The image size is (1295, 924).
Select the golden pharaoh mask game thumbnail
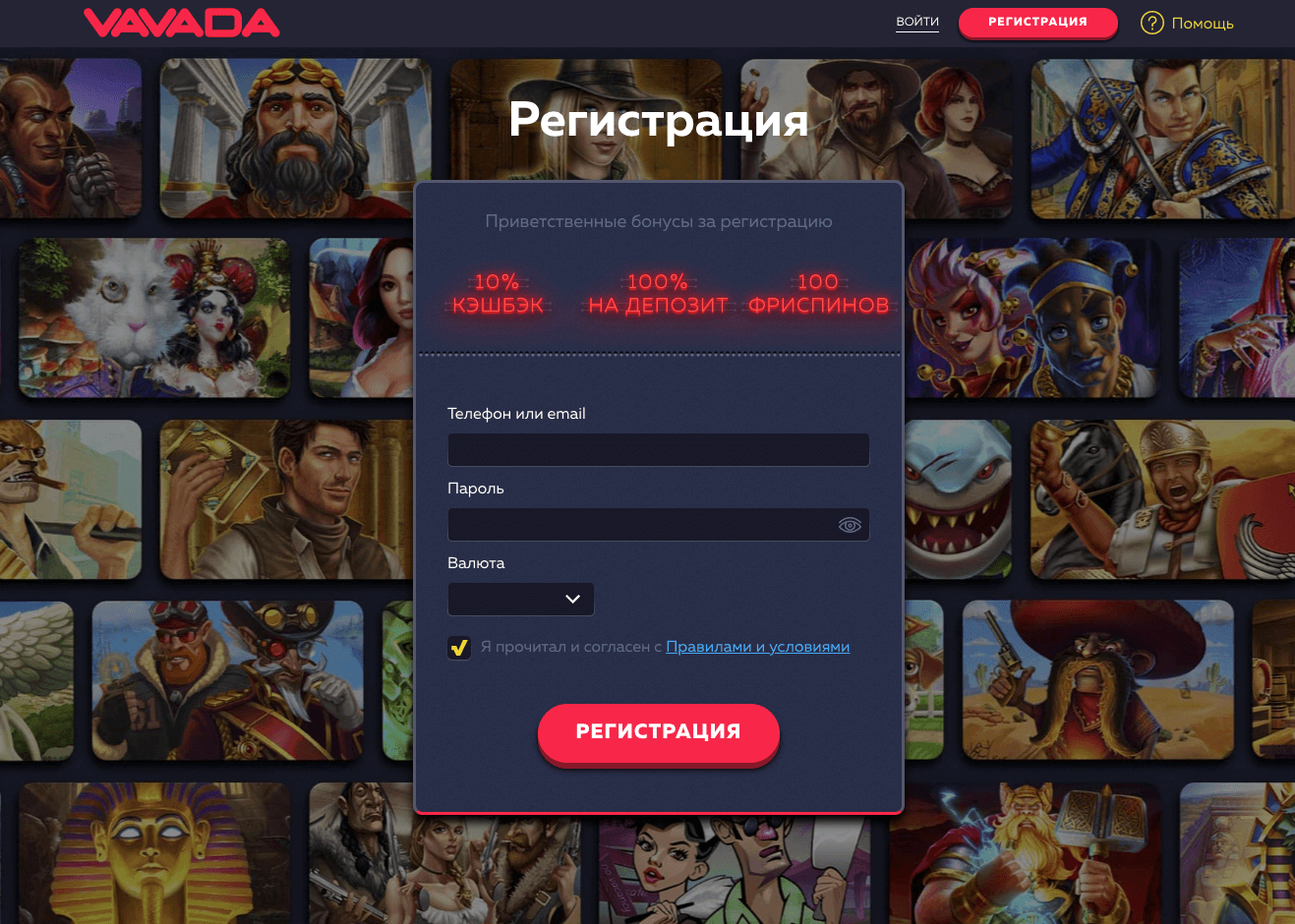pyautogui.click(x=154, y=853)
